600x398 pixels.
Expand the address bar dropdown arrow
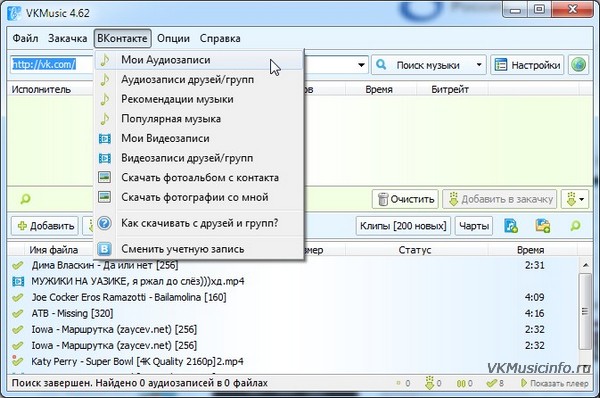click(361, 65)
